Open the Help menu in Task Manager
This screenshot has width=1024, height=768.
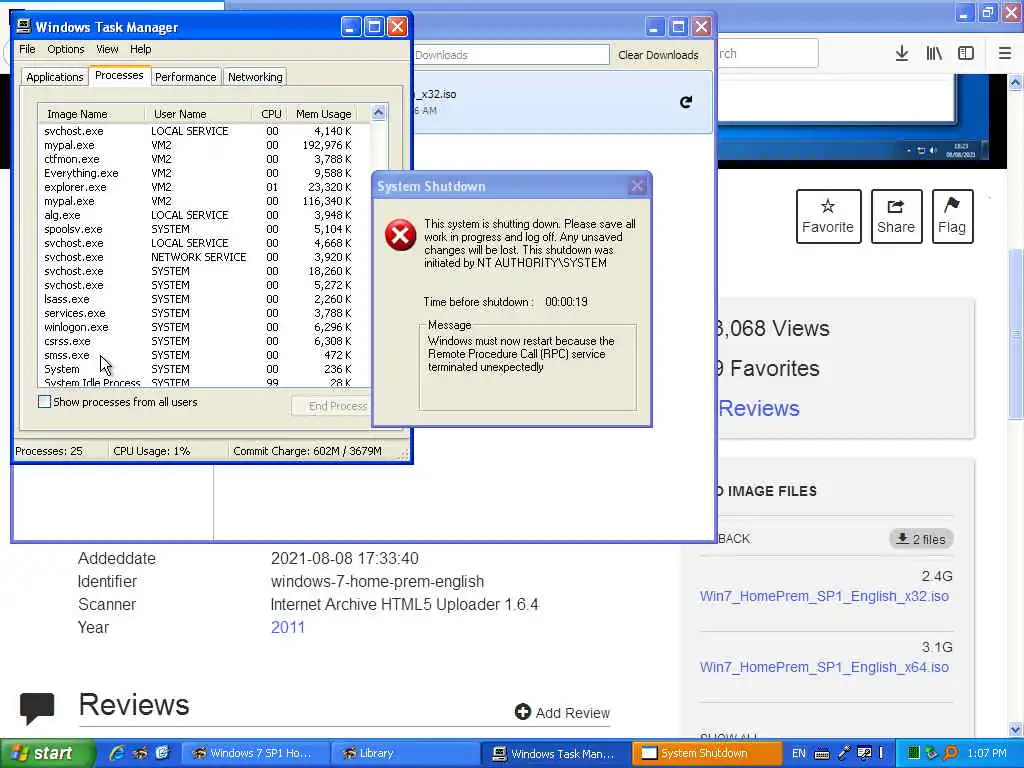point(140,49)
